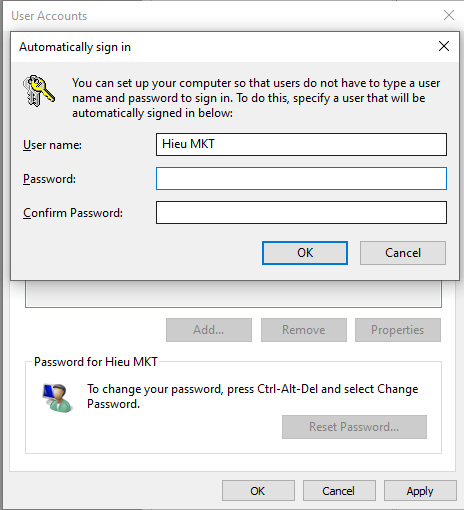
Task: Click OK at the bottom of User Accounts
Action: click(258, 491)
